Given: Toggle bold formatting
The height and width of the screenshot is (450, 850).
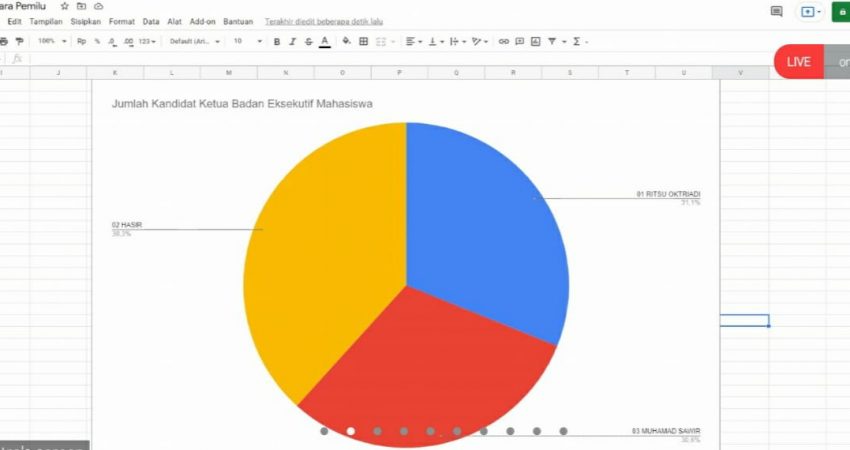Looking at the screenshot, I should pos(276,41).
